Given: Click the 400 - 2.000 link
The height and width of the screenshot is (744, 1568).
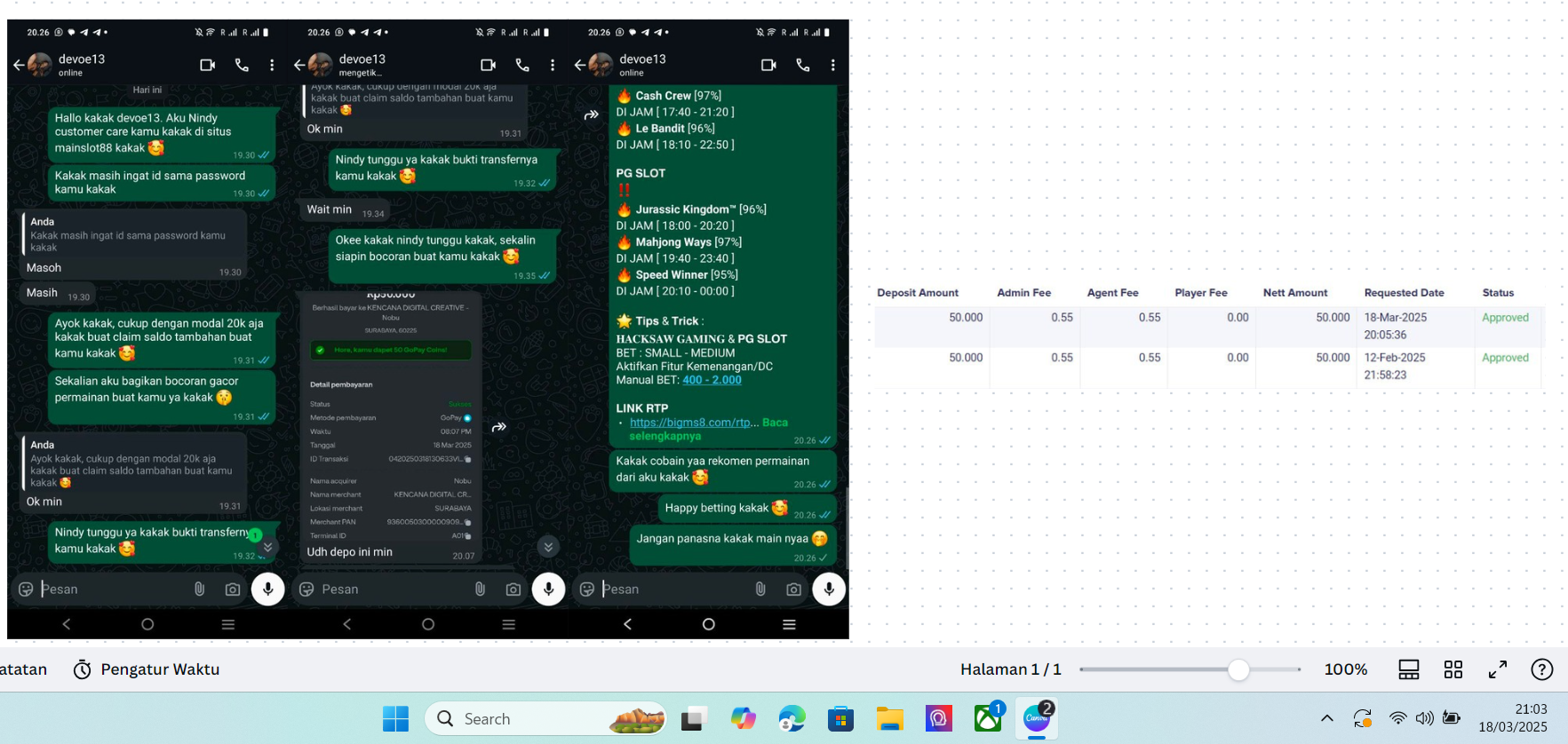Looking at the screenshot, I should coord(712,380).
